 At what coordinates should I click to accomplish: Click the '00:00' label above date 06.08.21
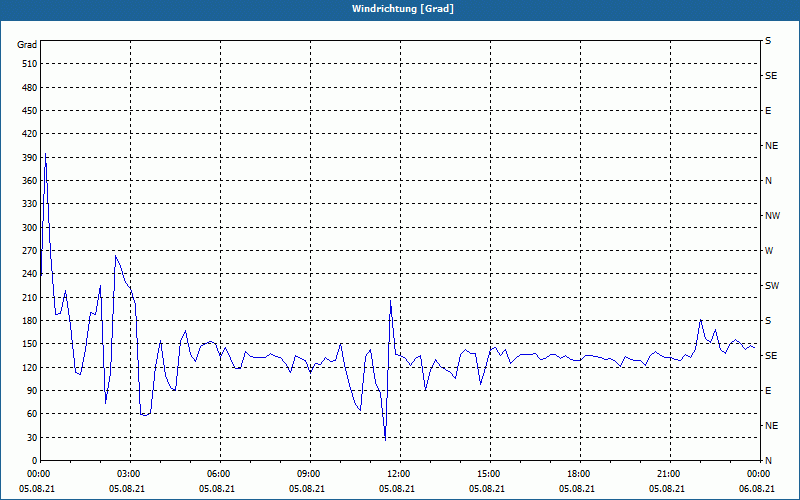[757, 474]
